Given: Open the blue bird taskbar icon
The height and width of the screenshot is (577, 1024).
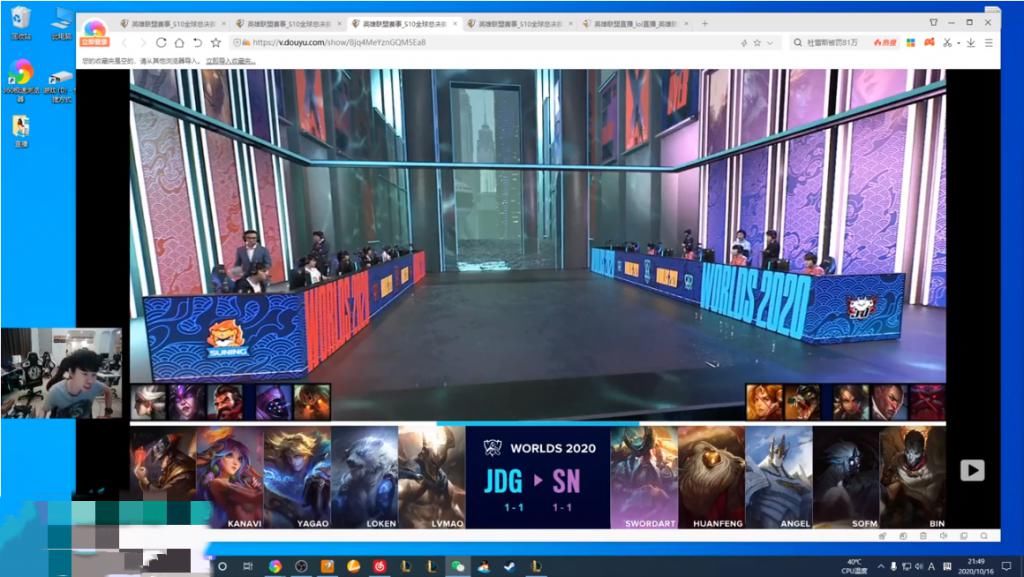Looking at the screenshot, I should point(484,566).
